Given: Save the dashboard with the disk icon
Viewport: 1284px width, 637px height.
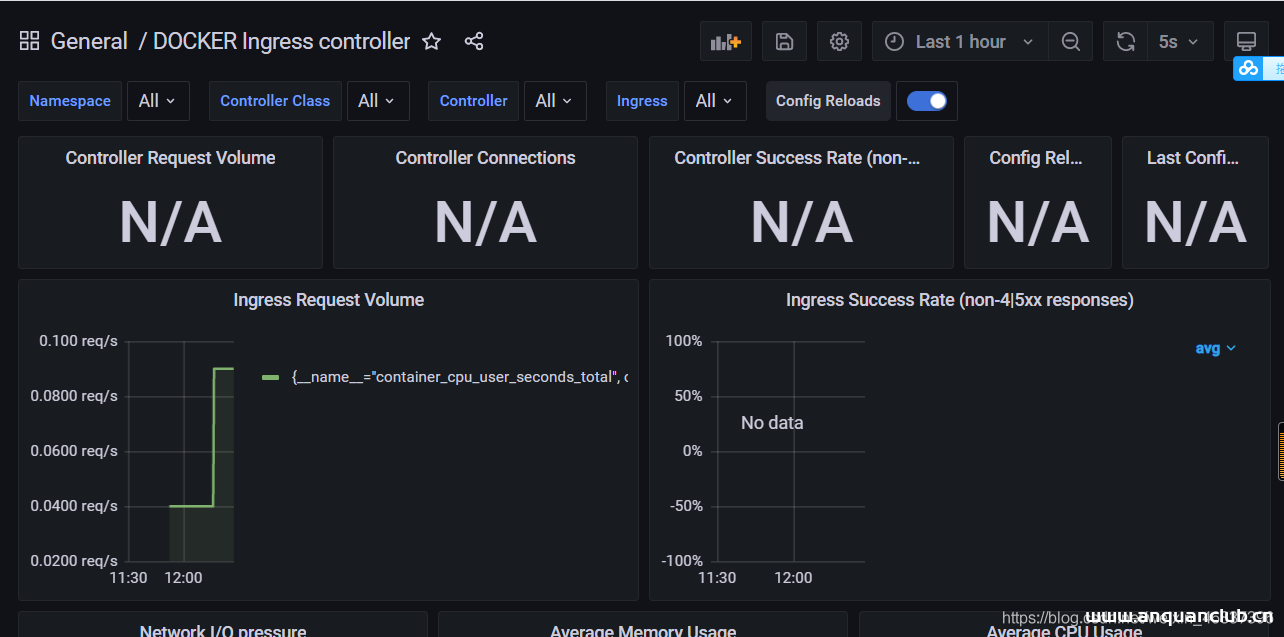Looking at the screenshot, I should click(784, 41).
